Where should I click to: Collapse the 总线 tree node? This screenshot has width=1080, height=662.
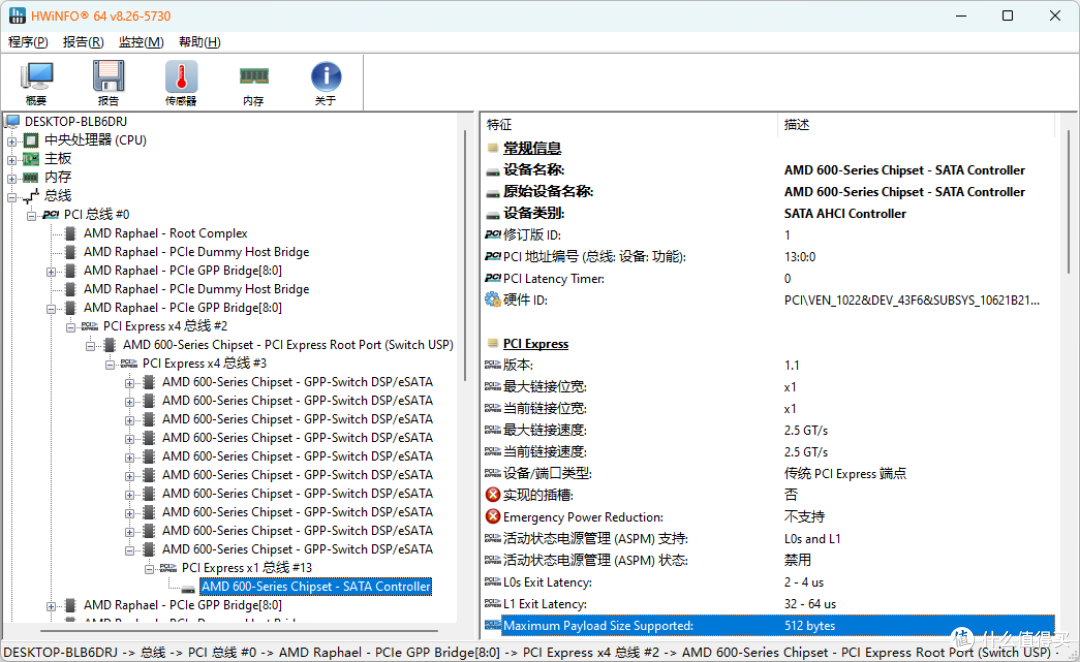tap(12, 197)
